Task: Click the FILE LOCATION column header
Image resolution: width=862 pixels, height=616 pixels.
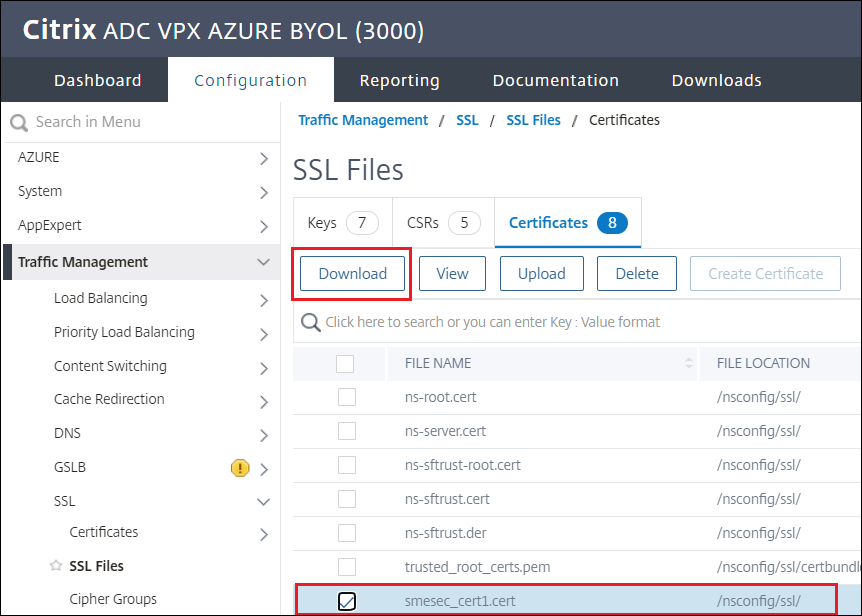Action: (763, 363)
